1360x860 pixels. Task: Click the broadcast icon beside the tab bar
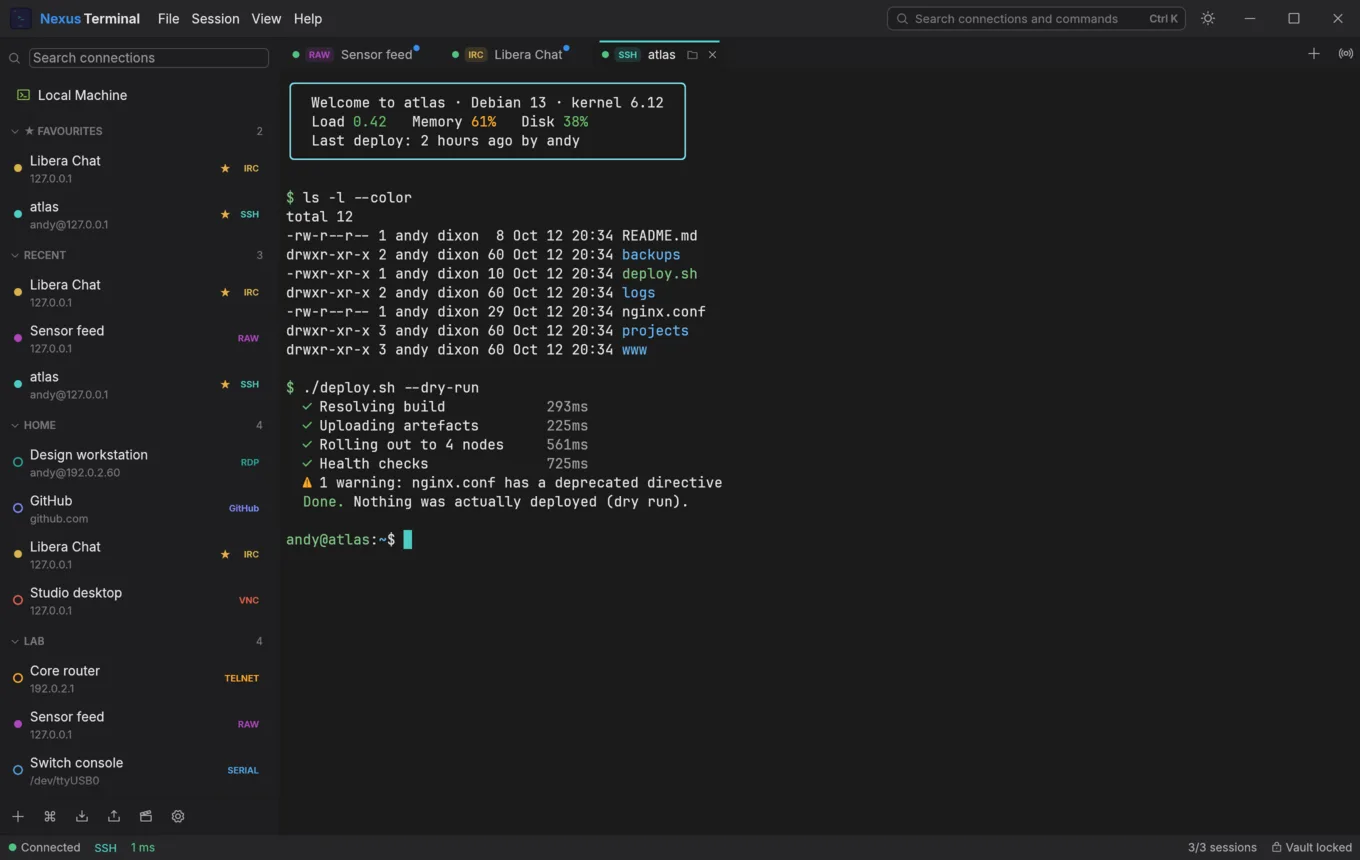click(1346, 54)
